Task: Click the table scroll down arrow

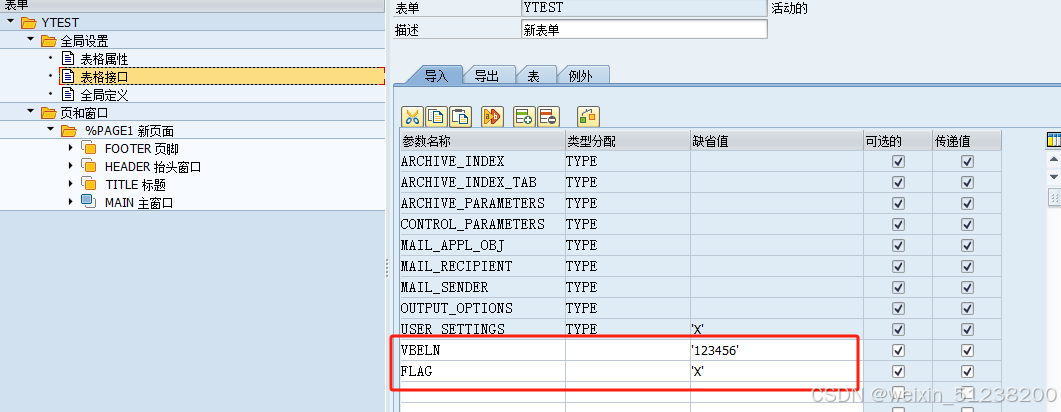Action: coord(1054,177)
